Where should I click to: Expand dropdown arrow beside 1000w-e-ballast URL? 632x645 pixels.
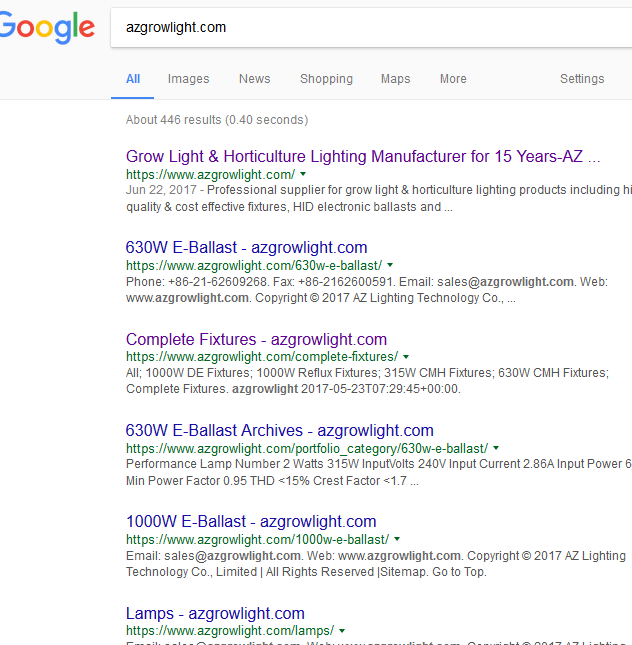coord(397,539)
